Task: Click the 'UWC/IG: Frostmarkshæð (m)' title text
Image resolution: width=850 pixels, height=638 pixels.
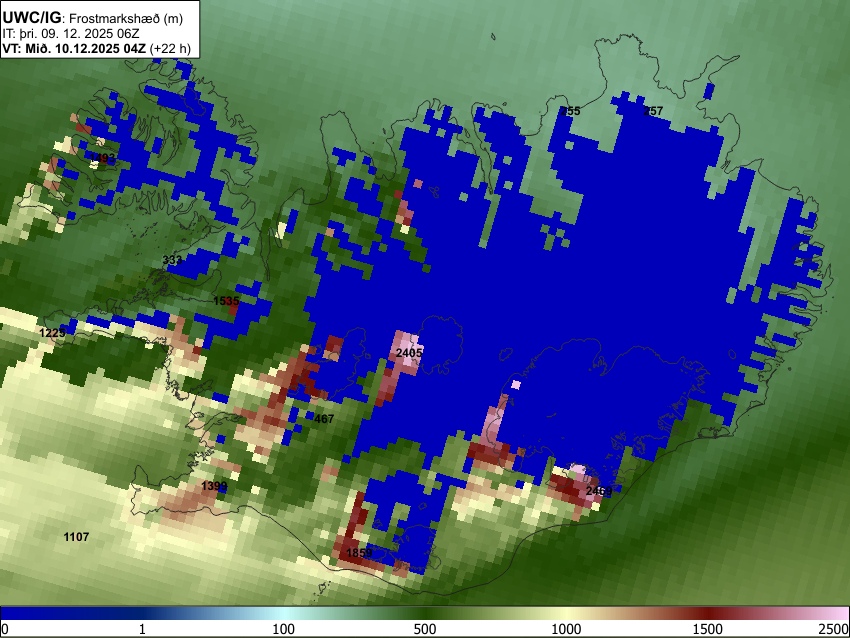Action: point(93,18)
